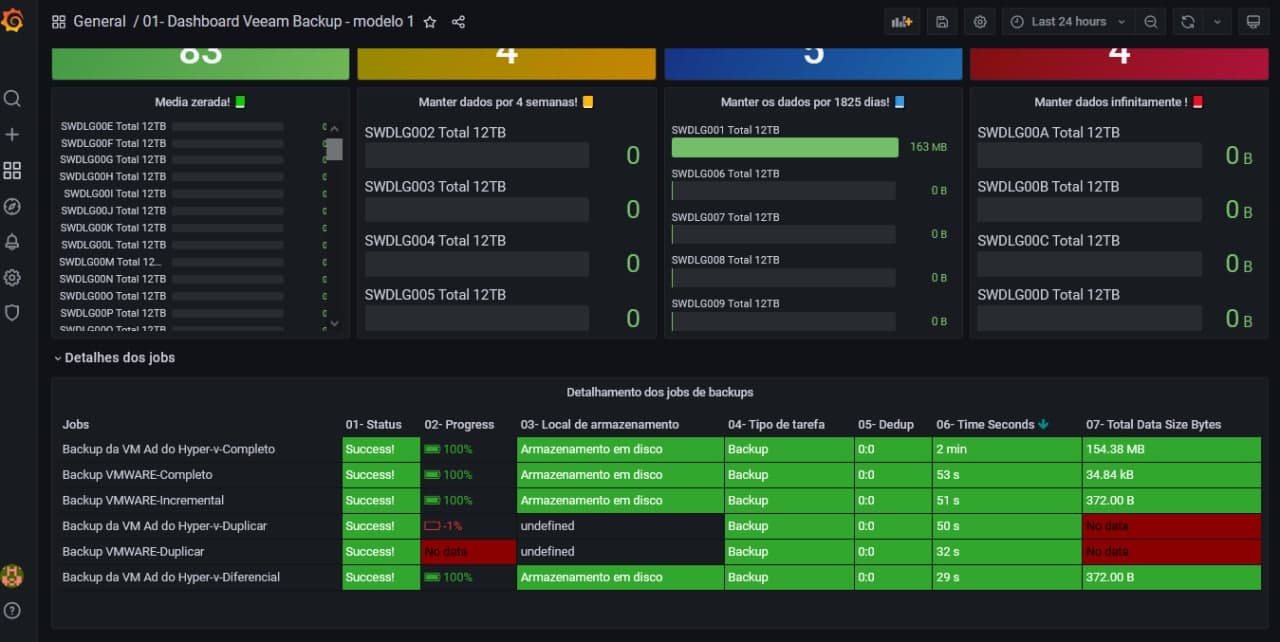Open the user avatar profile
This screenshot has height=642, width=1280.
pos(12,576)
